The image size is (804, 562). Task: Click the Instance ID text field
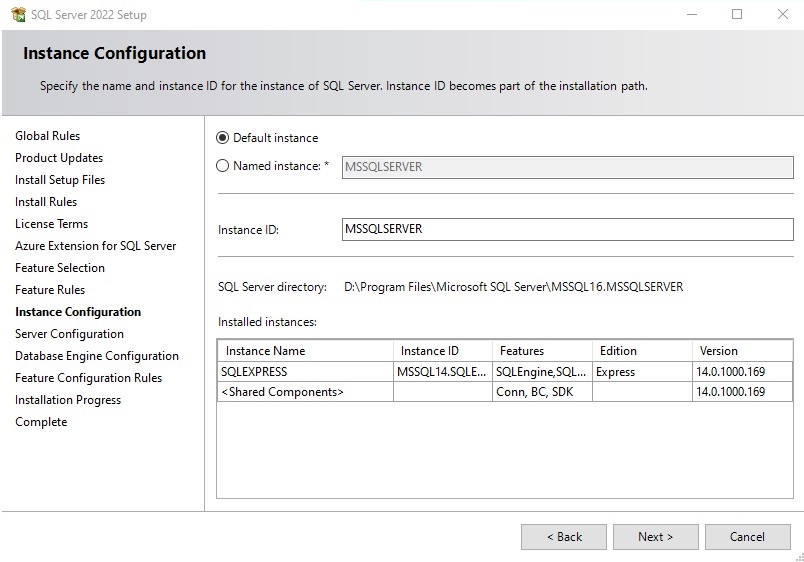567,229
